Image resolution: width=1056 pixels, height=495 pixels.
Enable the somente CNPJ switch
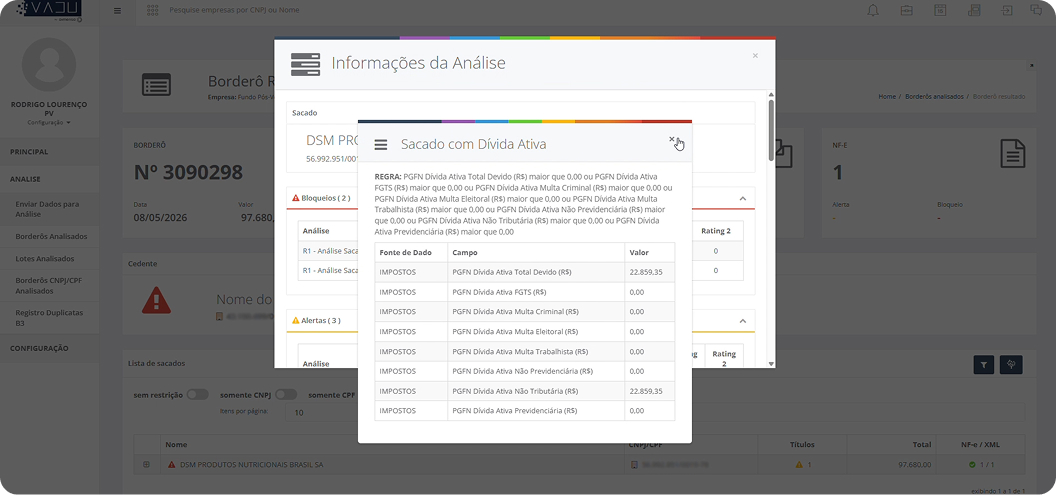pos(286,395)
